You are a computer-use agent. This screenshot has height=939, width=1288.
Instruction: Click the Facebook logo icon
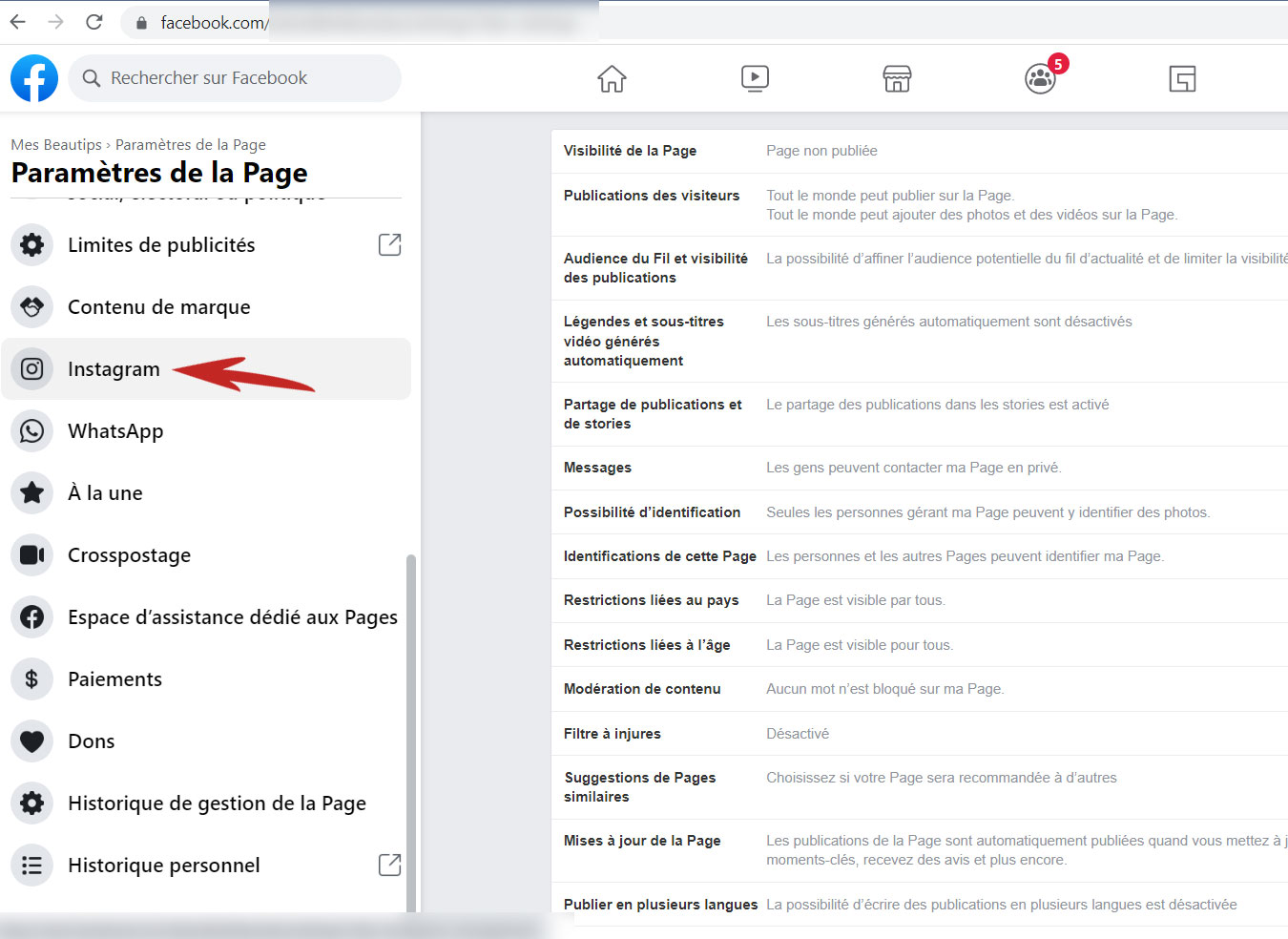pos(34,78)
